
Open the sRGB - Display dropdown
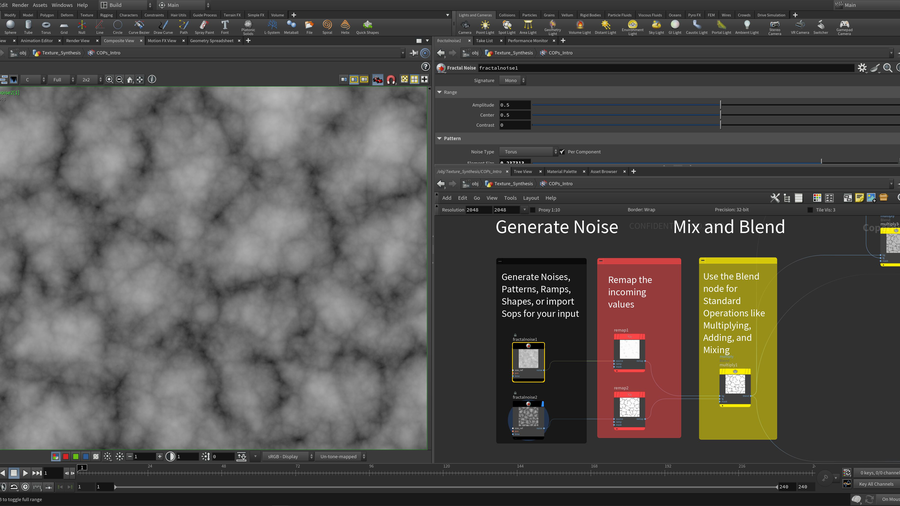[288, 457]
